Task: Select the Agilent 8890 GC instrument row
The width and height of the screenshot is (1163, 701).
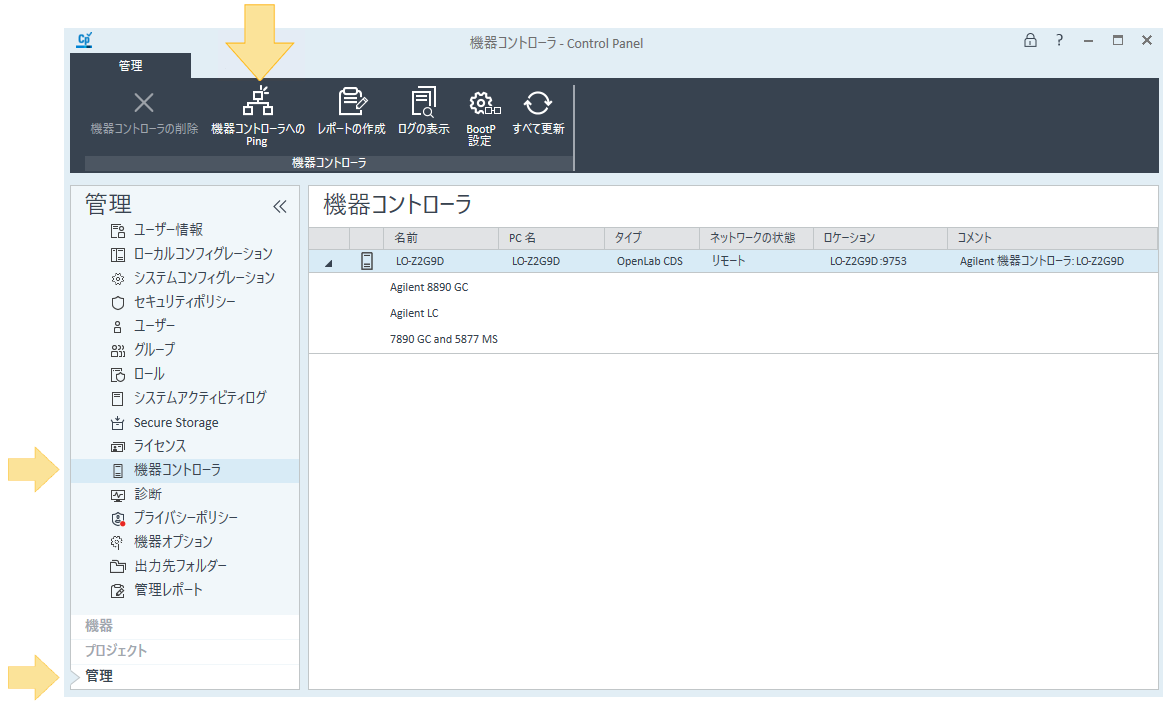Action: pyautogui.click(x=429, y=287)
